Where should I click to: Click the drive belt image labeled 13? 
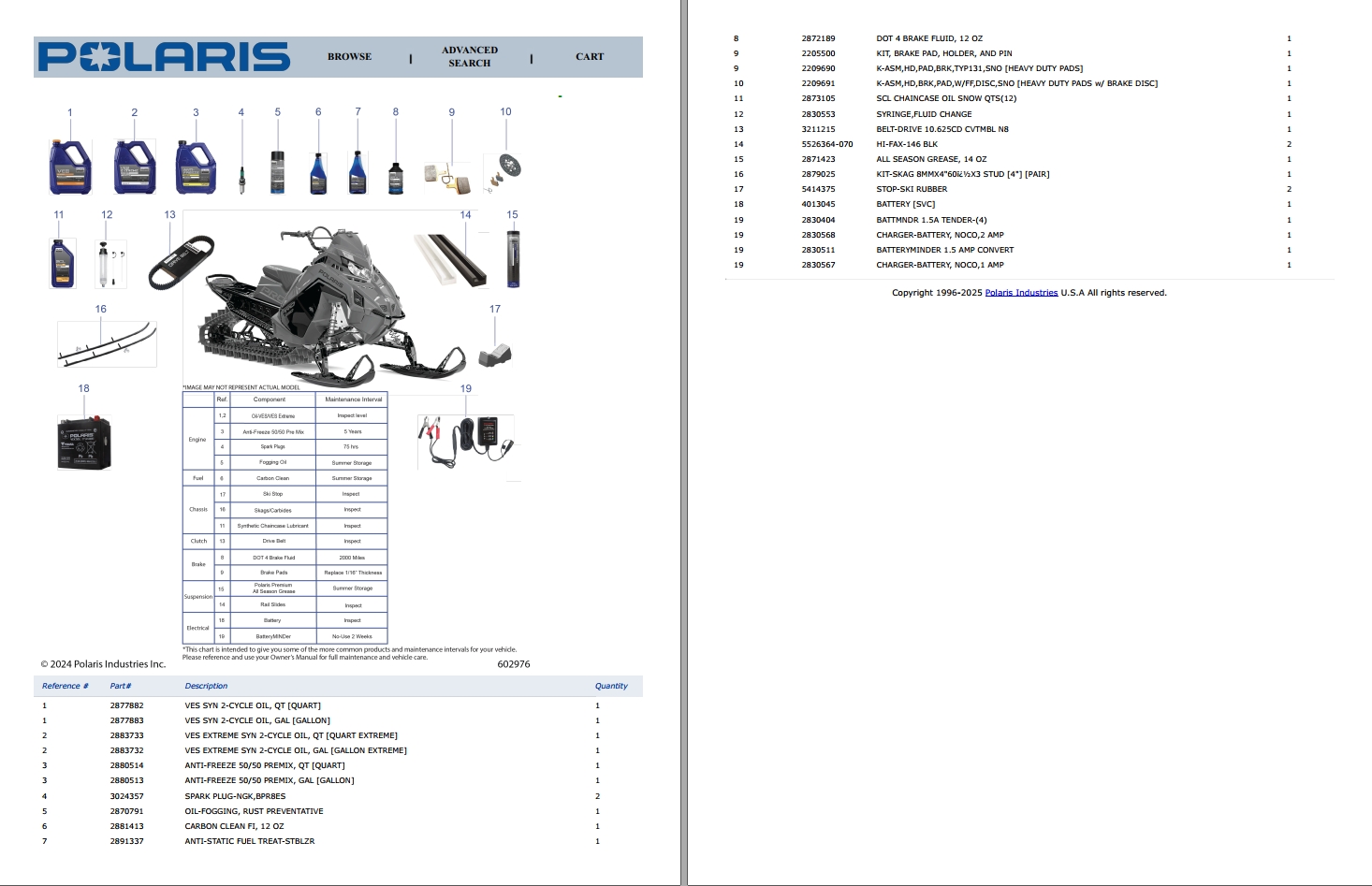[x=180, y=260]
